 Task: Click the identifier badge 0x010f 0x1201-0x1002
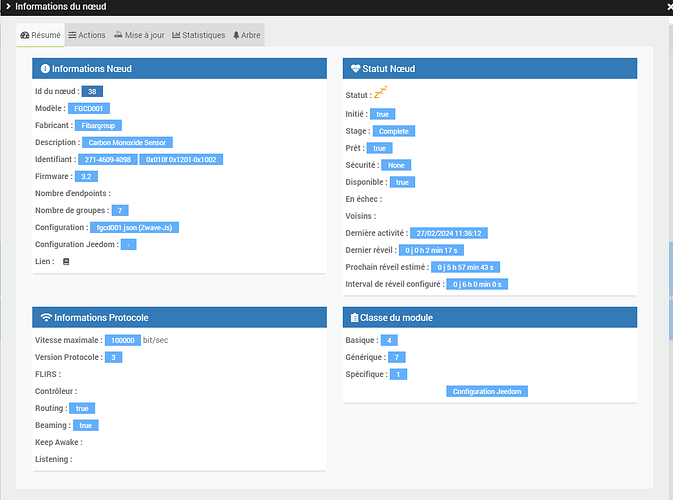[x=181, y=160]
